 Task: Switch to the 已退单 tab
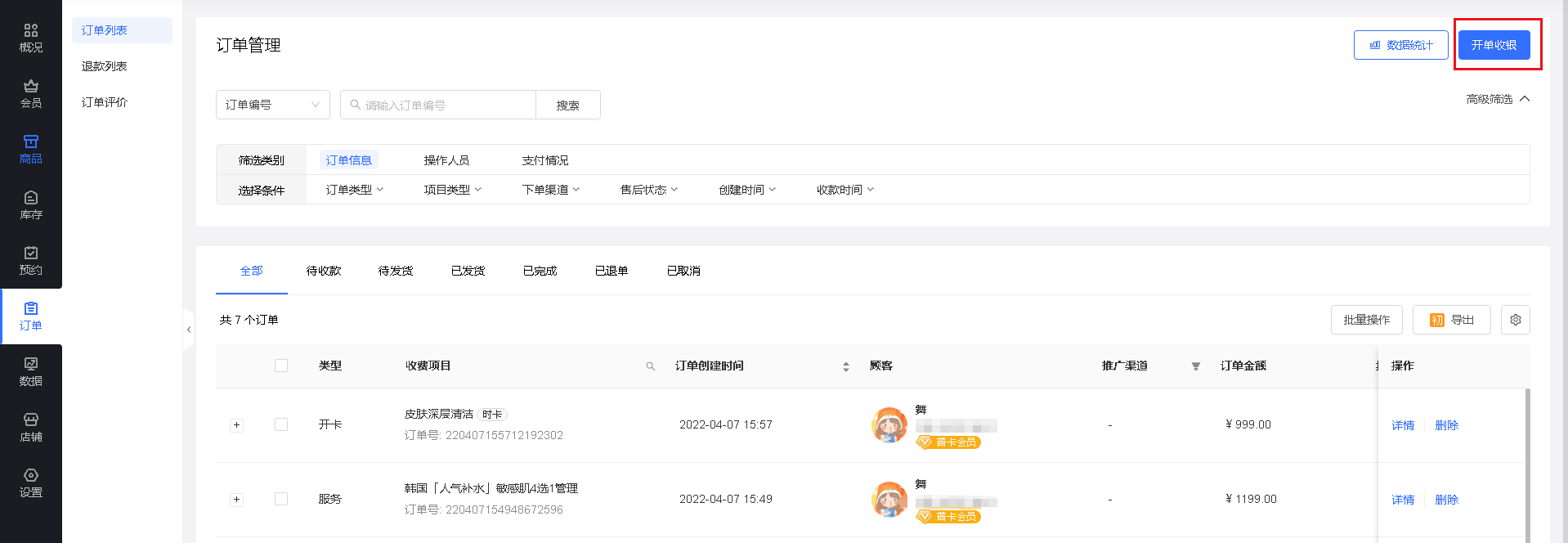(612, 271)
